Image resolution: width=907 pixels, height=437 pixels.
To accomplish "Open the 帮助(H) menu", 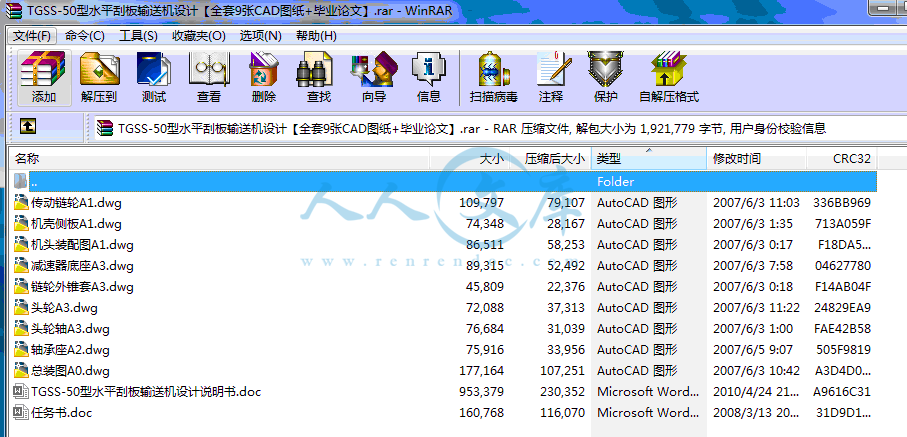I will [316, 36].
